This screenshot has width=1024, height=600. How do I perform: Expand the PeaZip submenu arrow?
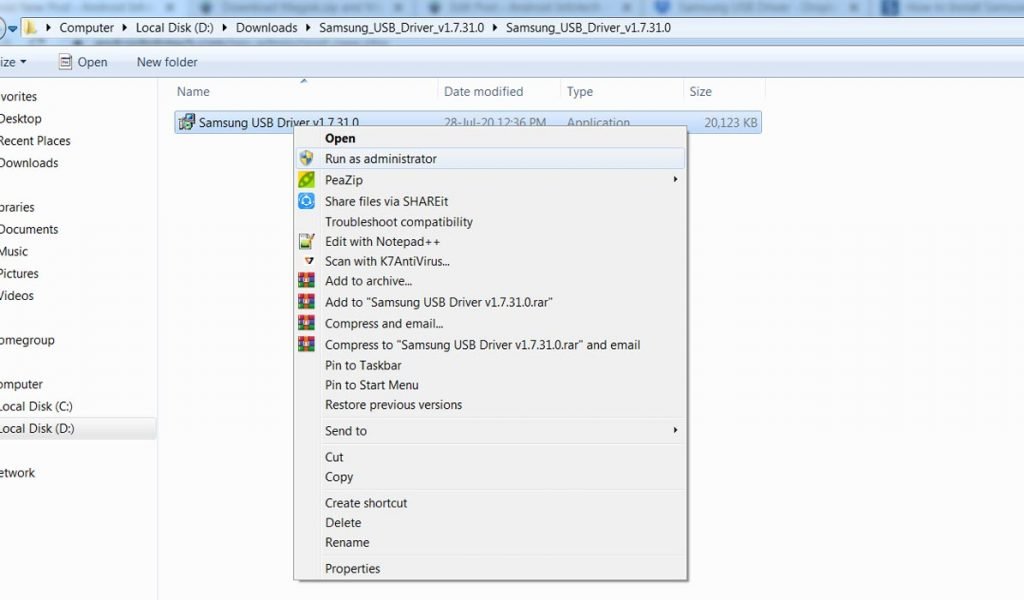(x=675, y=180)
